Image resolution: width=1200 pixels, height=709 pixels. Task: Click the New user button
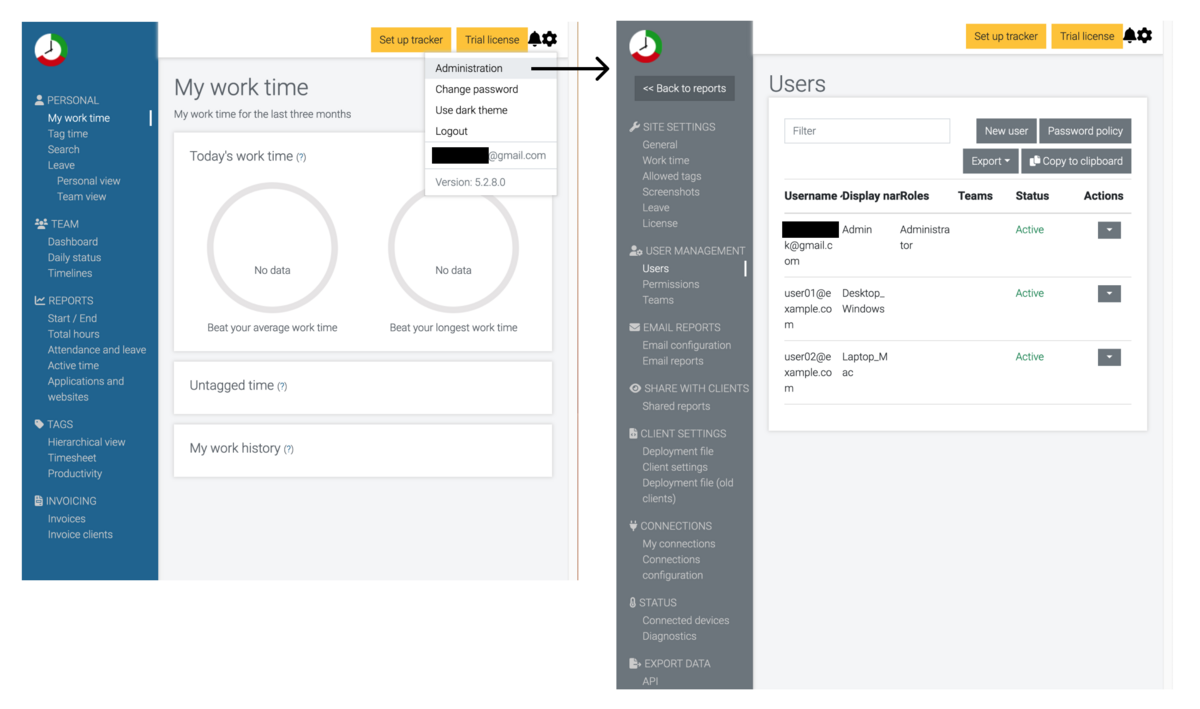click(1006, 131)
